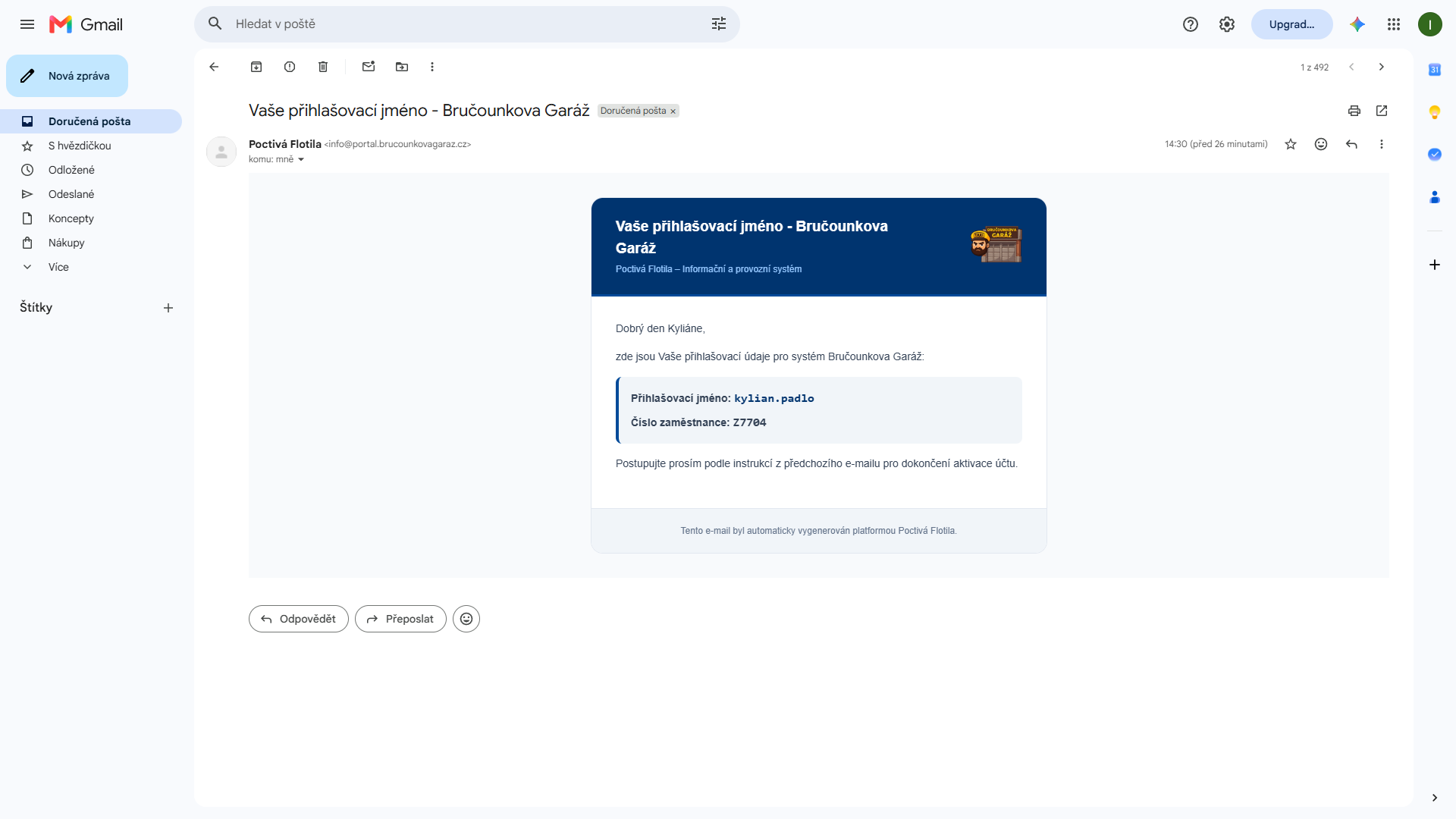
Task: Remove the Doručená pošta label
Action: coord(673,111)
